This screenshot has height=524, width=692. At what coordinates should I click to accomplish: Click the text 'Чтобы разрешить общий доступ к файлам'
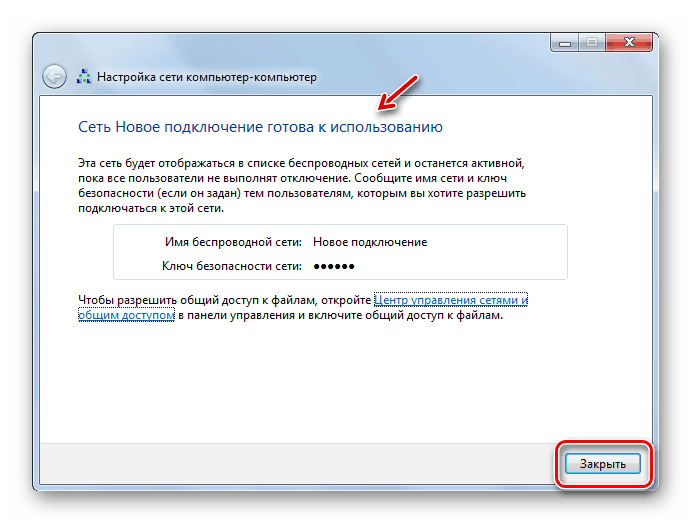point(196,300)
